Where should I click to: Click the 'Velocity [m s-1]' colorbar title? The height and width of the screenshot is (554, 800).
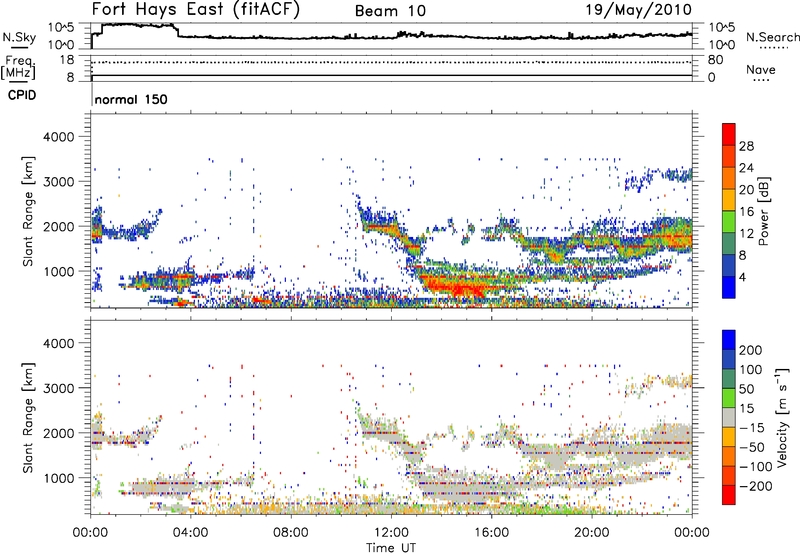782,417
